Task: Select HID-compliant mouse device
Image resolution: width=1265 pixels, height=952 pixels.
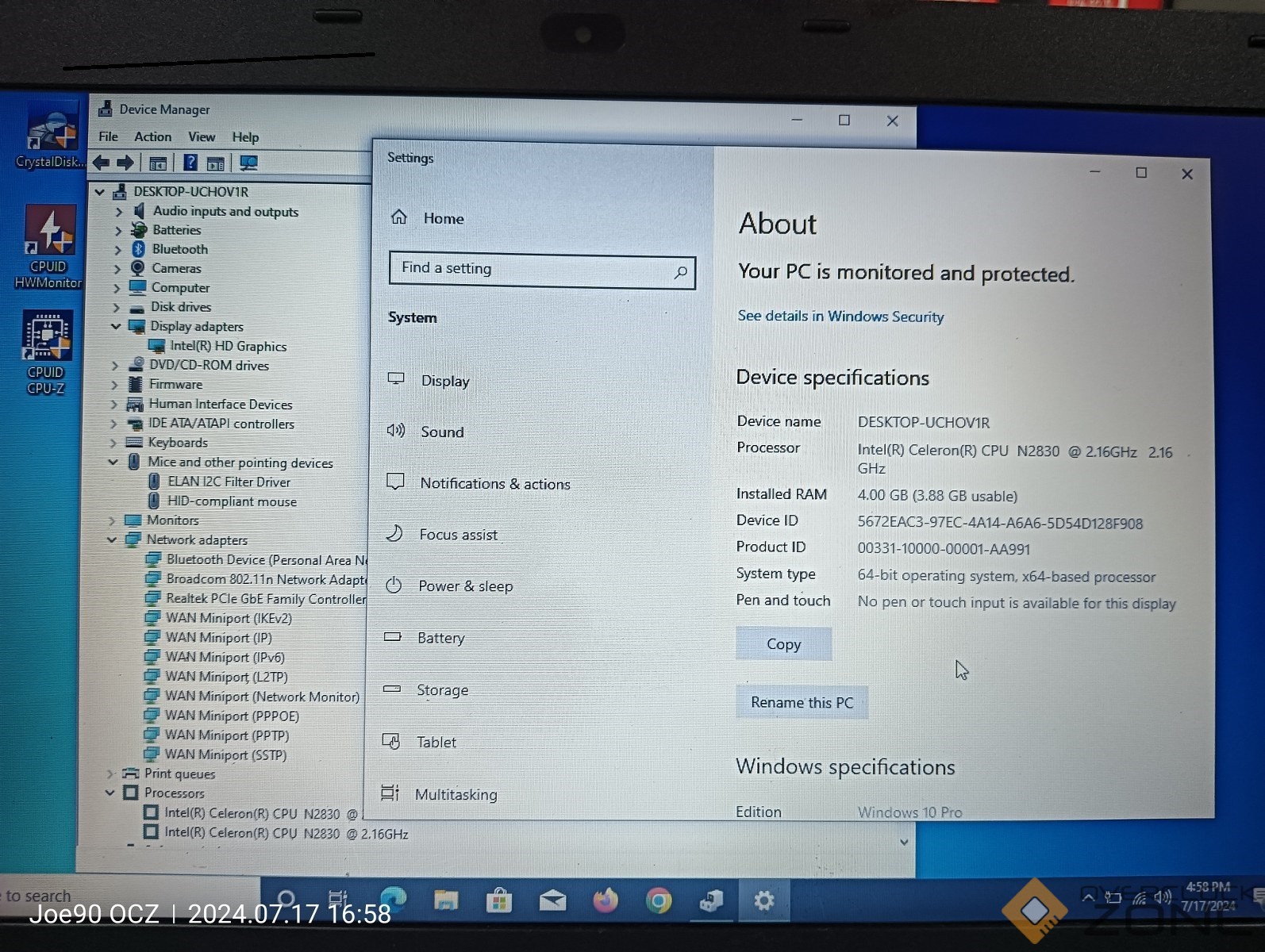Action: [232, 501]
